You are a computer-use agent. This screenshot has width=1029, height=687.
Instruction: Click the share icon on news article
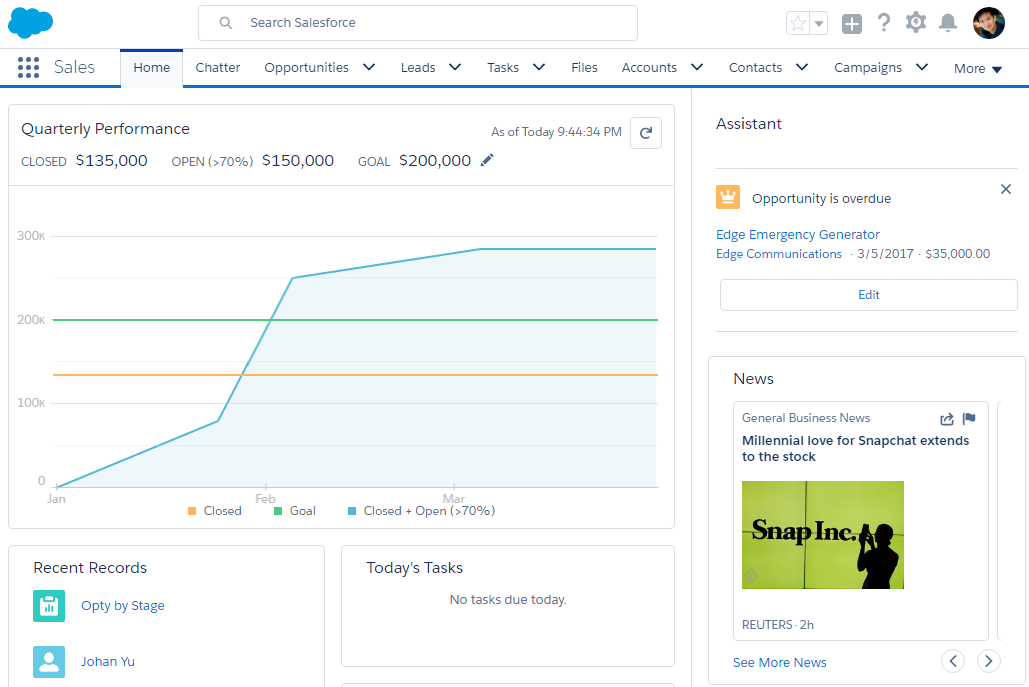click(x=947, y=419)
